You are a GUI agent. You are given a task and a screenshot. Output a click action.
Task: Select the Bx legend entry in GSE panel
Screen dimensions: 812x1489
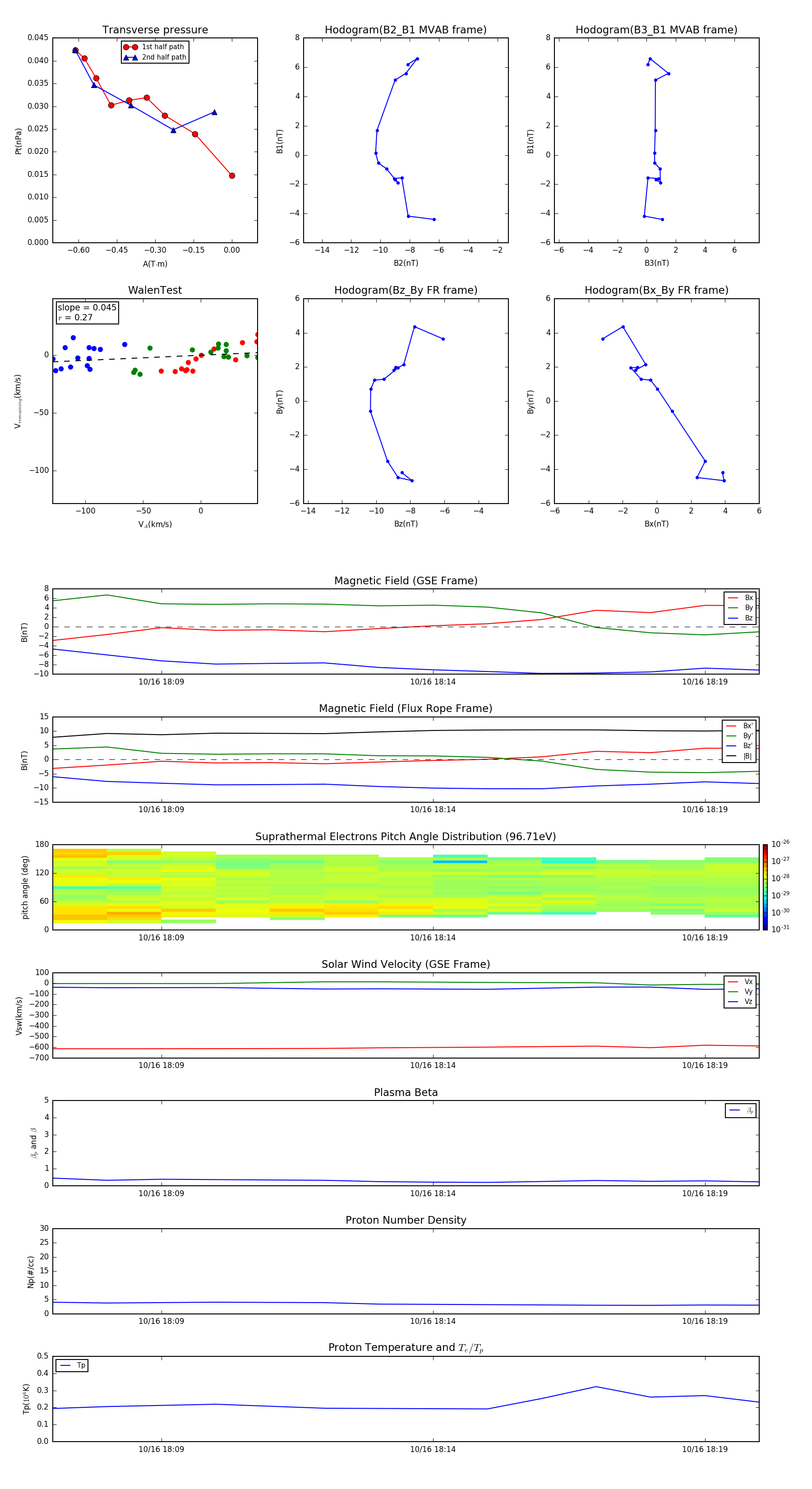pos(740,598)
